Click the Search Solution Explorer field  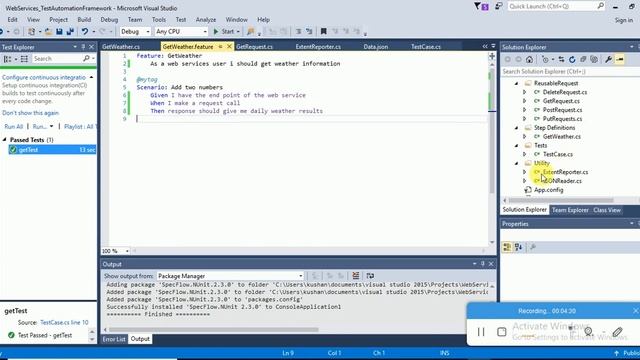click(570, 71)
